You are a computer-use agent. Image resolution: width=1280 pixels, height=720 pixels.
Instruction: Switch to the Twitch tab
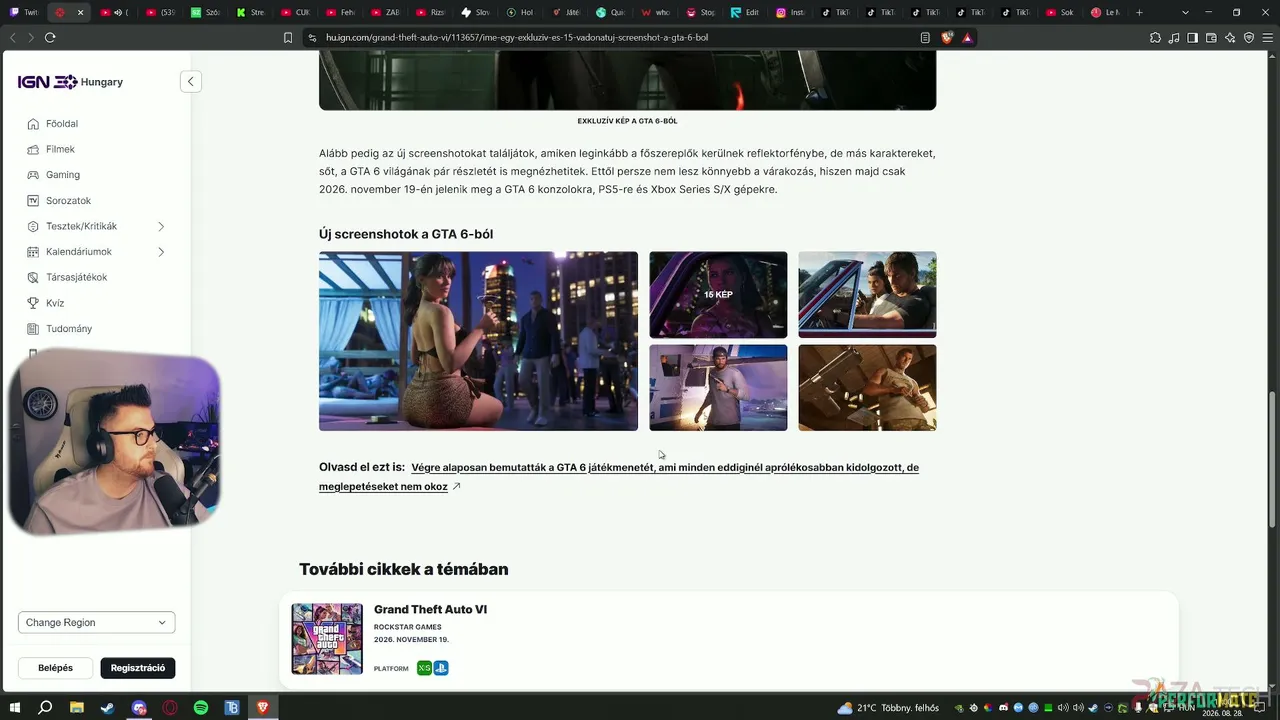pos(24,12)
